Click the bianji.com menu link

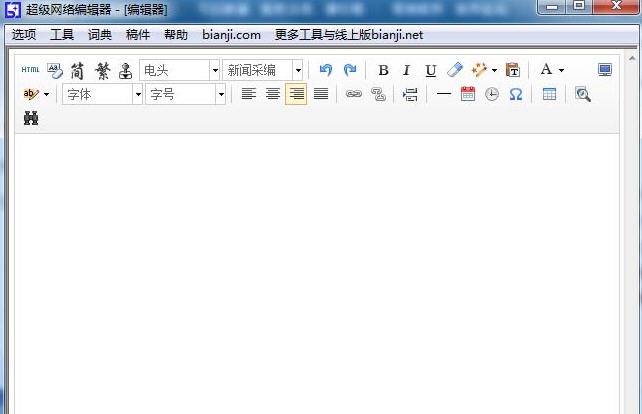pyautogui.click(x=231, y=35)
